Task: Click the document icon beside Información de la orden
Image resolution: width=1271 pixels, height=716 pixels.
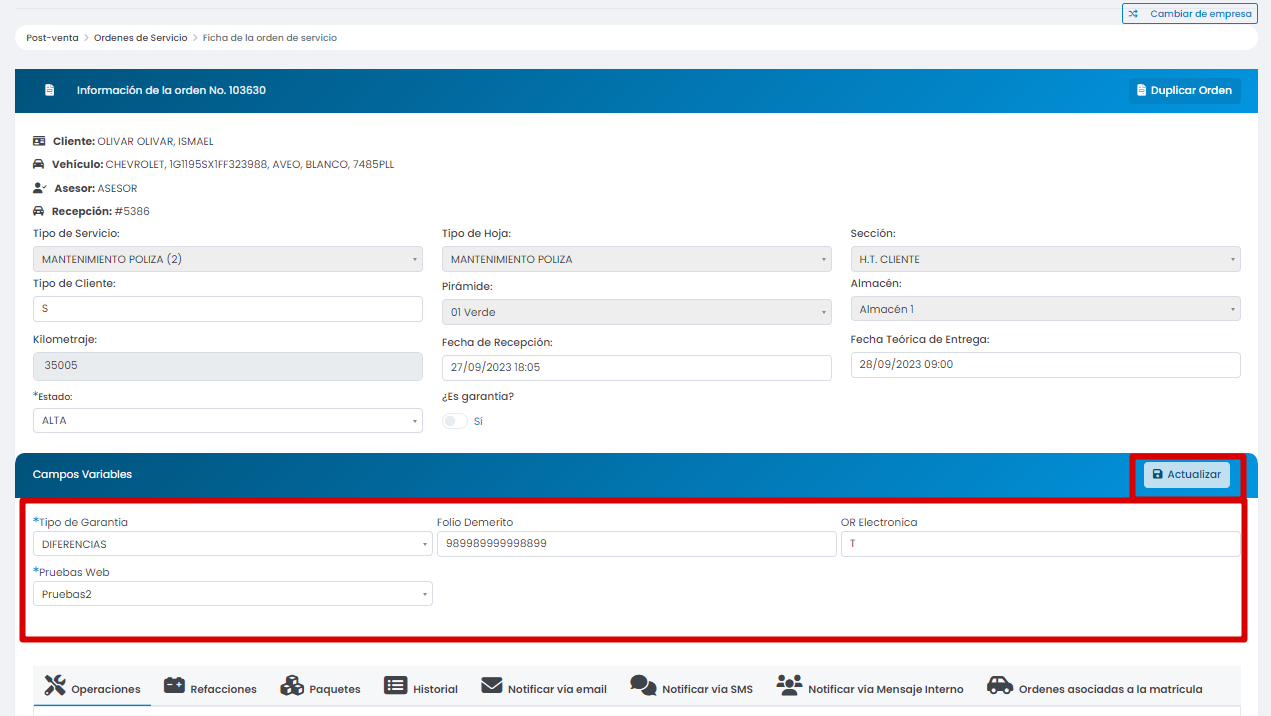Action: point(50,90)
